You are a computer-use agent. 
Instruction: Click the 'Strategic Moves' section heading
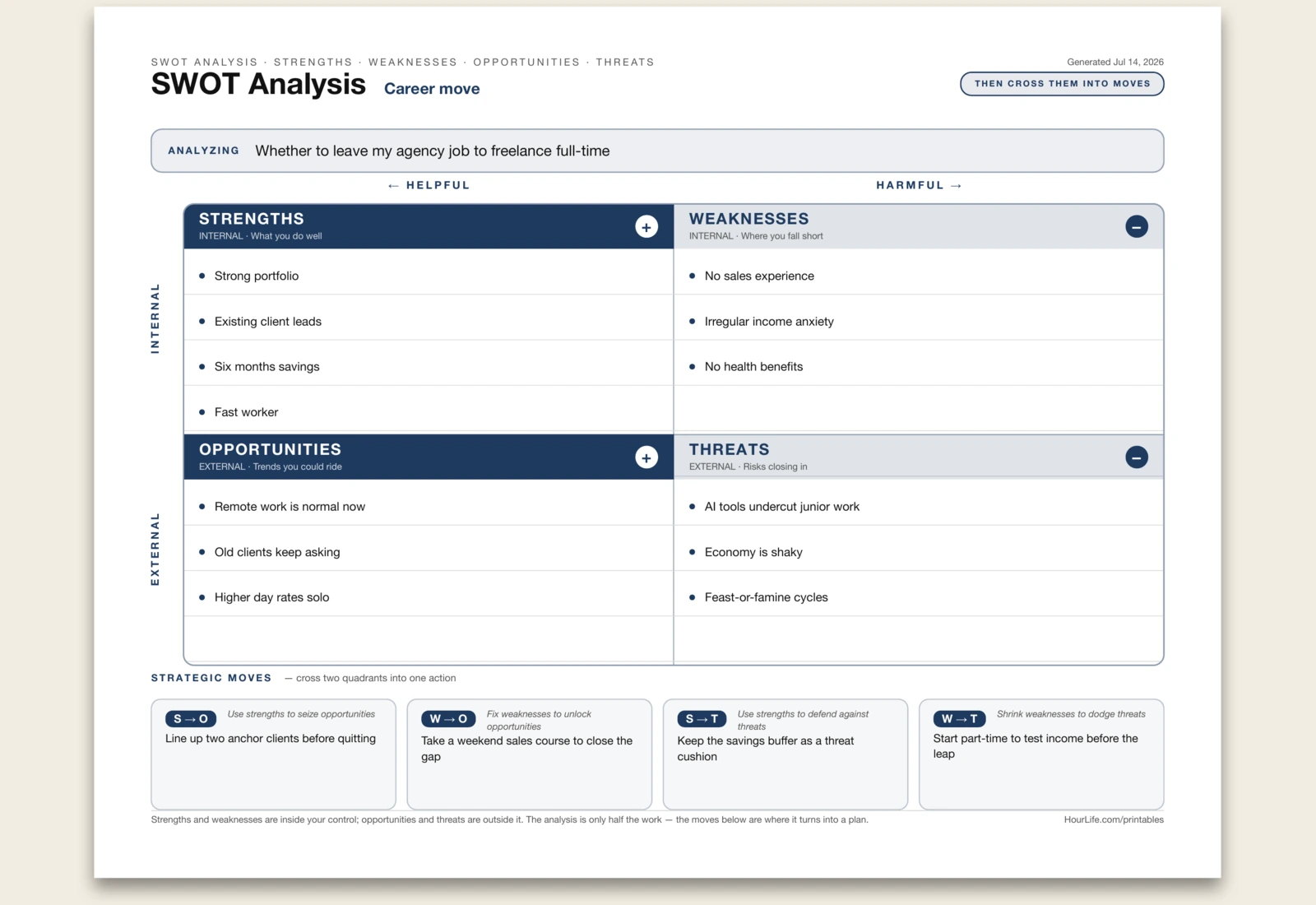[x=211, y=678]
